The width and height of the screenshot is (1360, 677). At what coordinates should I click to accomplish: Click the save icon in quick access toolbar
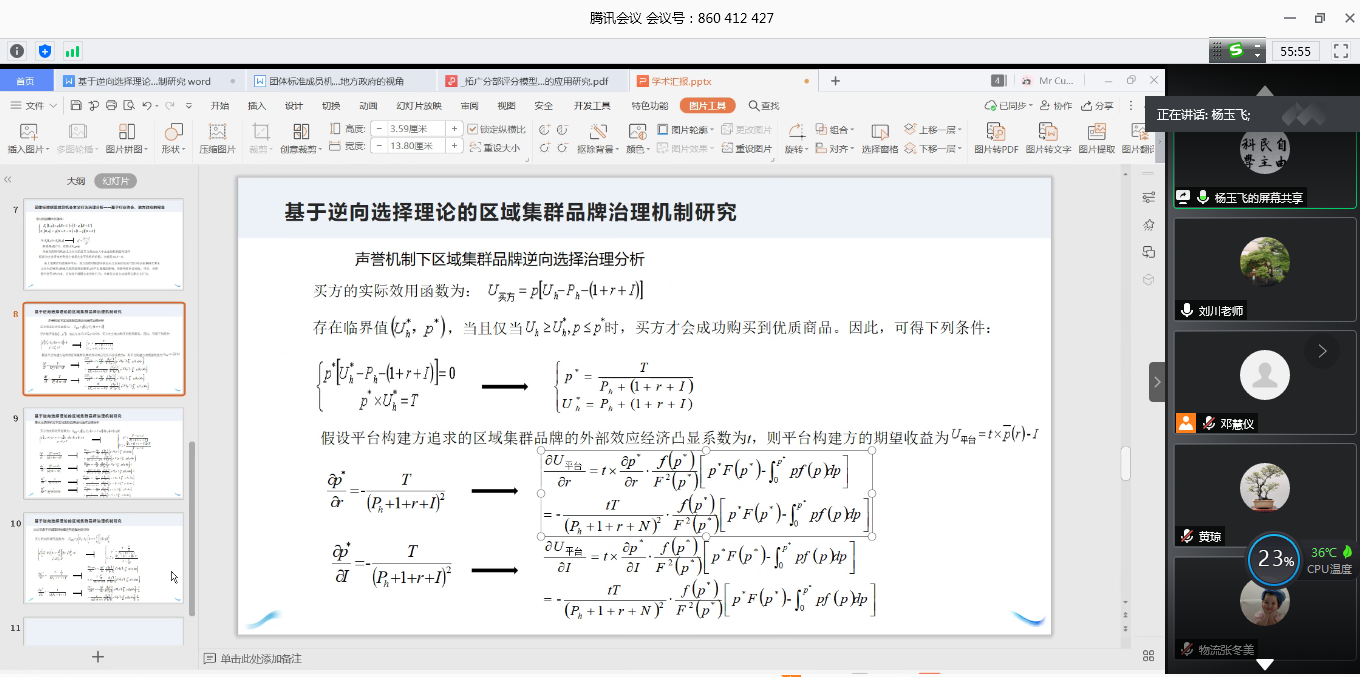click(x=77, y=105)
